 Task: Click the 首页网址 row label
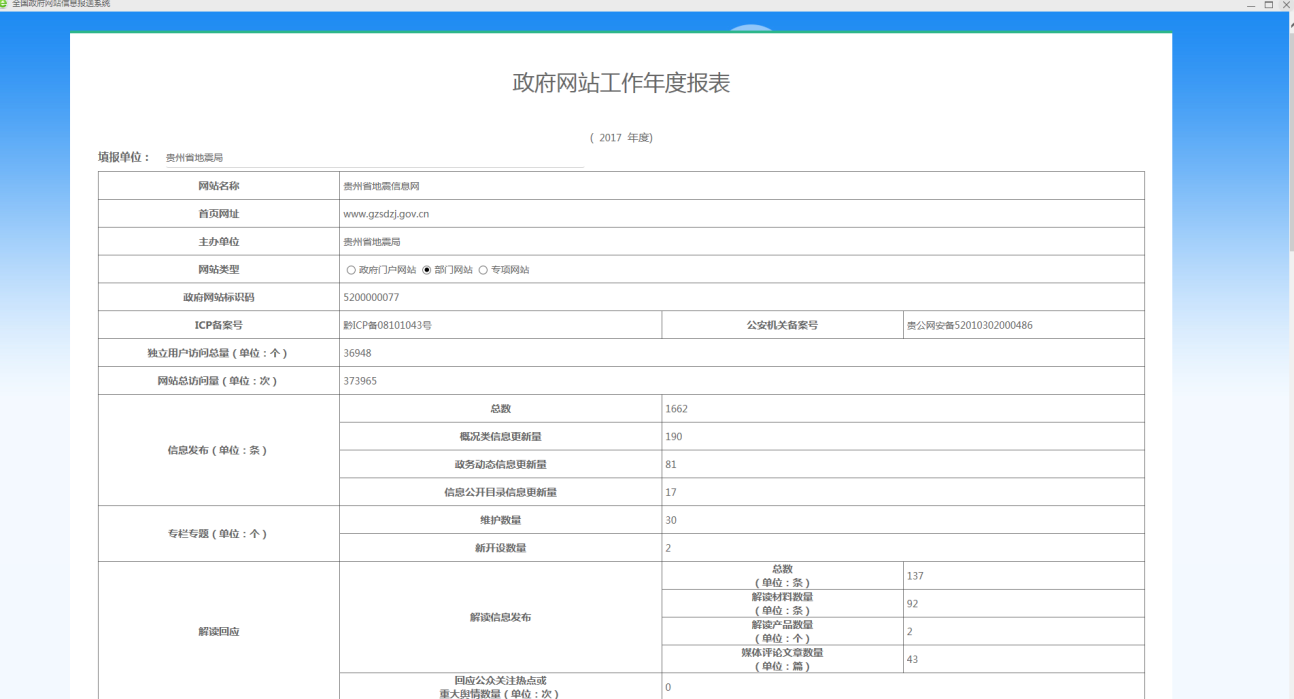219,214
